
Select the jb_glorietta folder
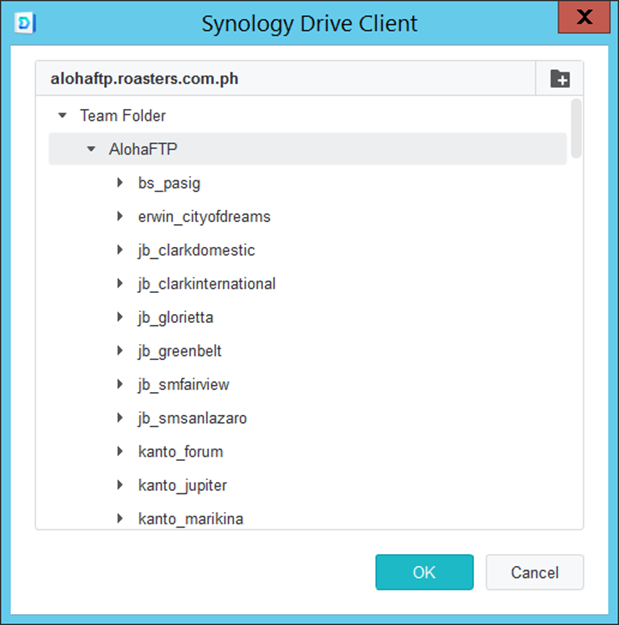[x=175, y=318]
